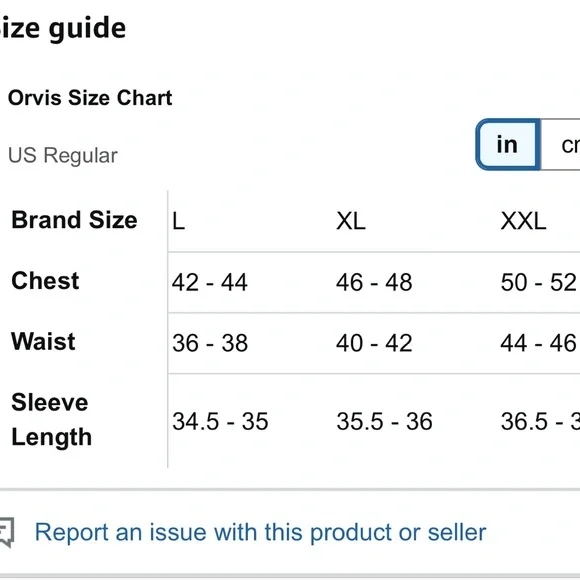
Task: Click the Chest row header
Action: pos(45,281)
